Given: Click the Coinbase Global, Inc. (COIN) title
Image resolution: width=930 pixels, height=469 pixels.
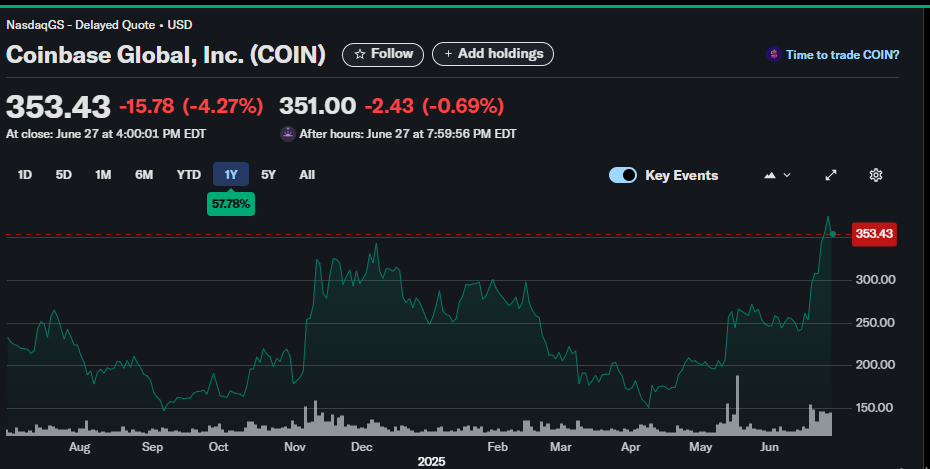Looking at the screenshot, I should point(166,55).
